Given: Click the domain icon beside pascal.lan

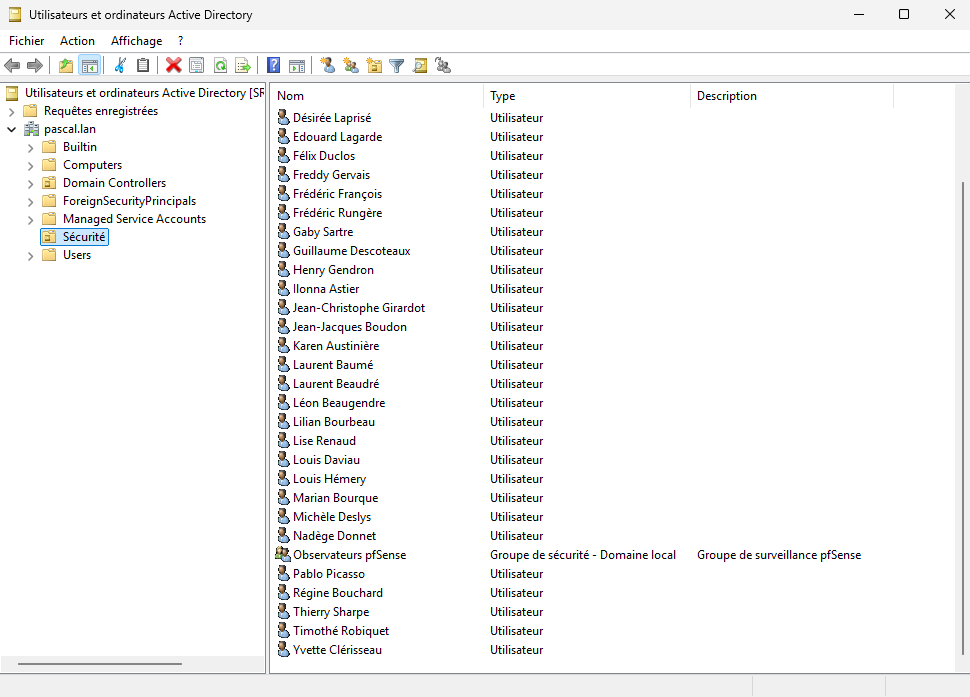Looking at the screenshot, I should coord(32,129).
